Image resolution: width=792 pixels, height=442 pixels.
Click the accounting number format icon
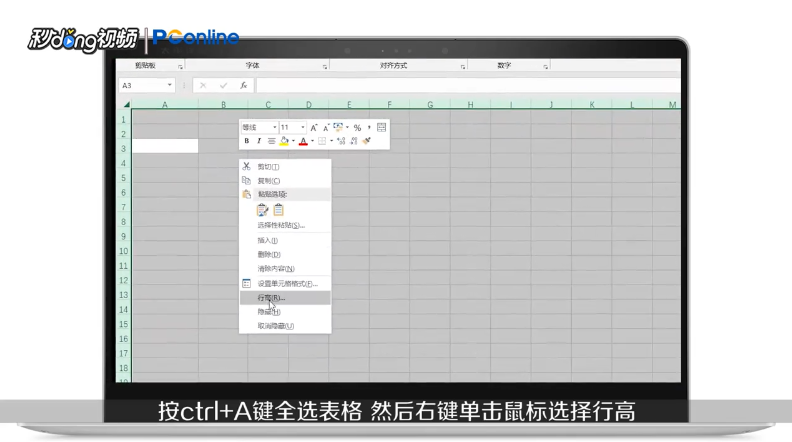point(338,127)
